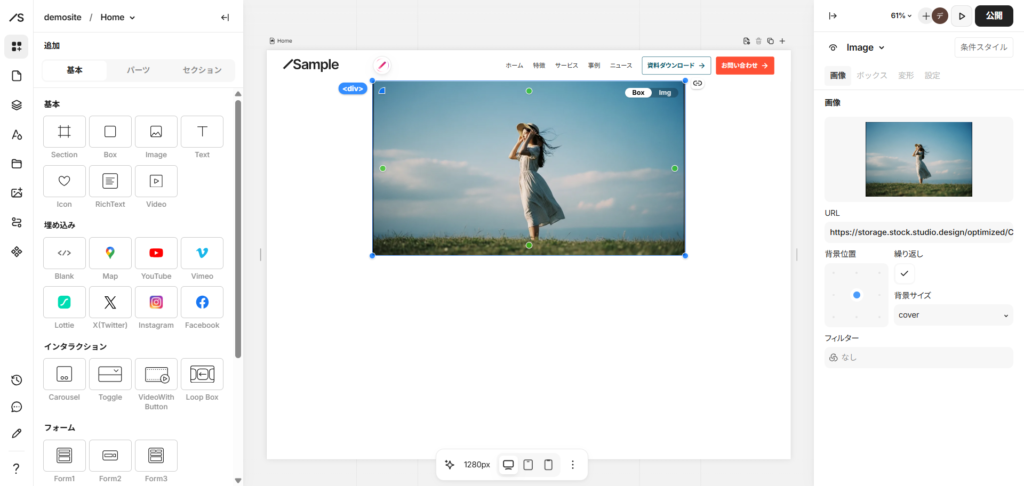Viewport: 1024px width, 486px height.
Task: Add a Lottie embed element
Action: point(64,302)
